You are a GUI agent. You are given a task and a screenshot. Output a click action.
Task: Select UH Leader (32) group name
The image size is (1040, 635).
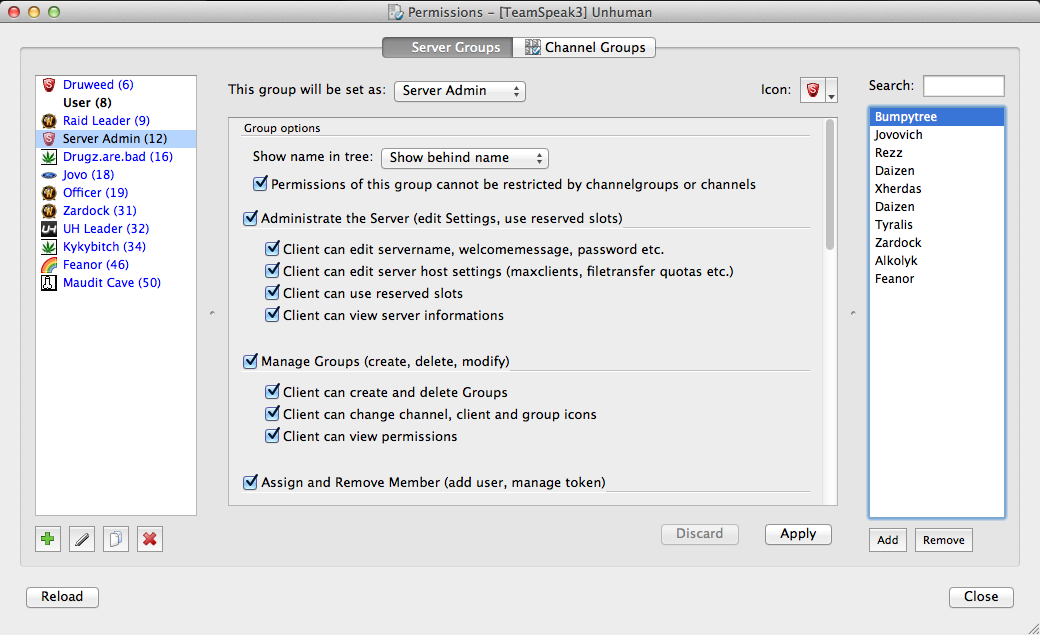[x=105, y=228]
